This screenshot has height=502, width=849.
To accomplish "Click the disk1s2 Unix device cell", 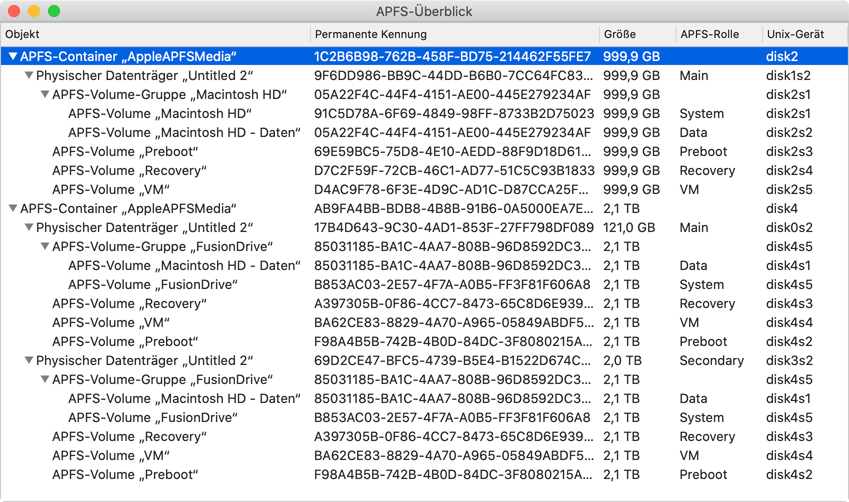I will (x=788, y=75).
